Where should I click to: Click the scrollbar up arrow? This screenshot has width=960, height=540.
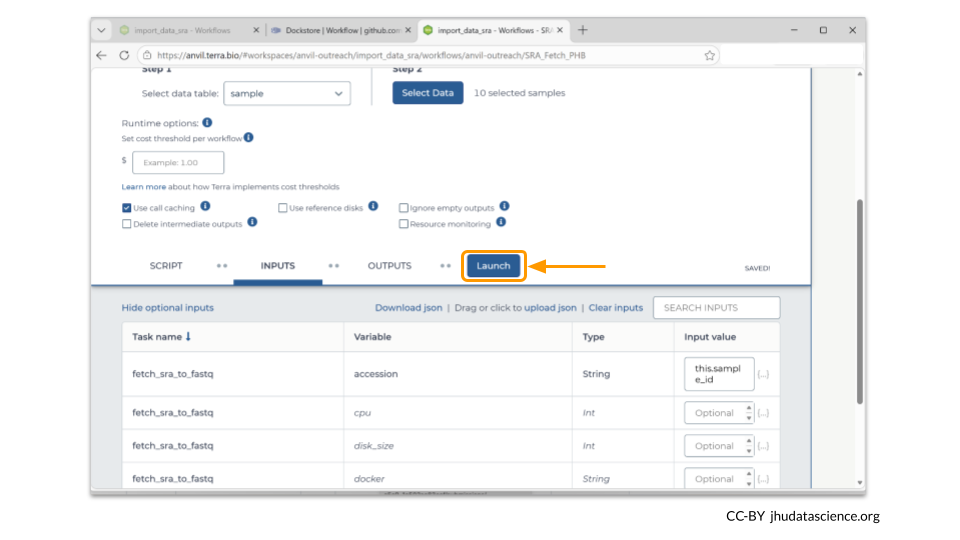pos(860,74)
